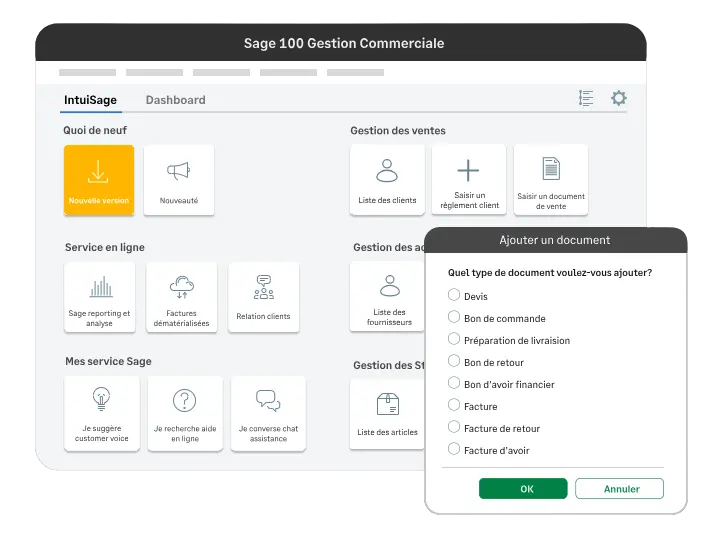
Task: Click the Quoi de neuf heading
Action: point(95,130)
